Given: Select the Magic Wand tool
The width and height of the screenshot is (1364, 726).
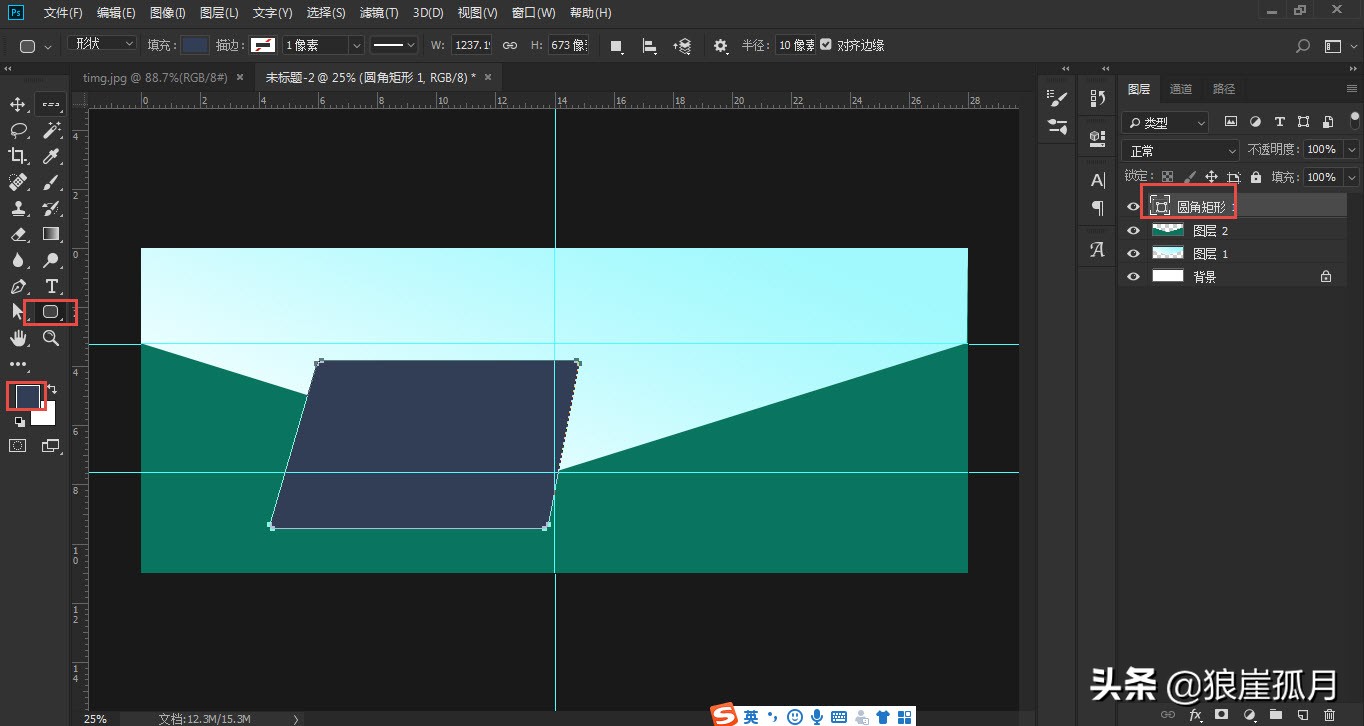Looking at the screenshot, I should coord(51,130).
